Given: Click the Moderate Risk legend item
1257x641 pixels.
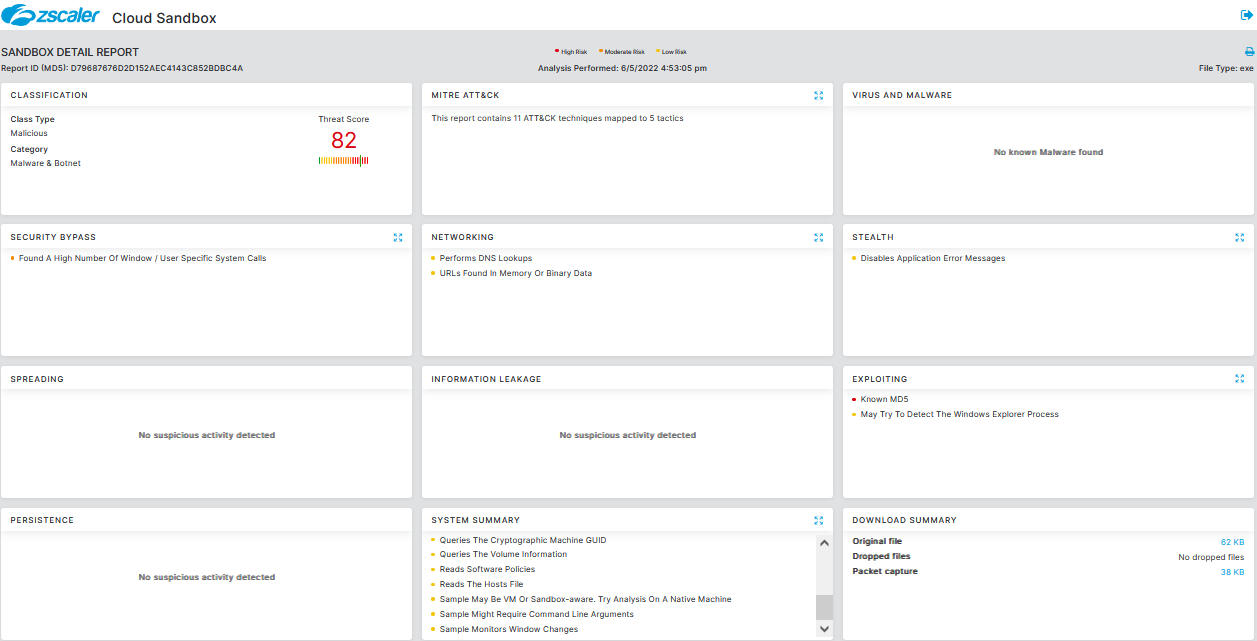Looking at the screenshot, I should tap(622, 51).
